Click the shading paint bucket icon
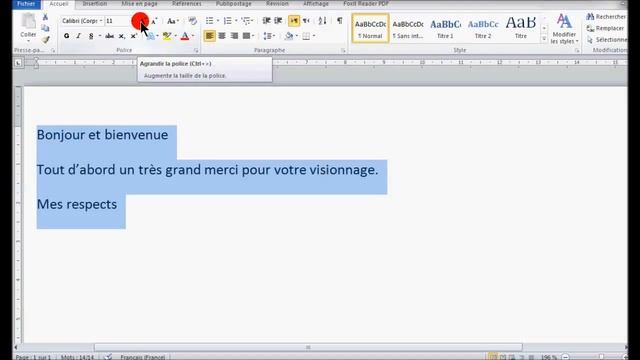 (x=289, y=36)
